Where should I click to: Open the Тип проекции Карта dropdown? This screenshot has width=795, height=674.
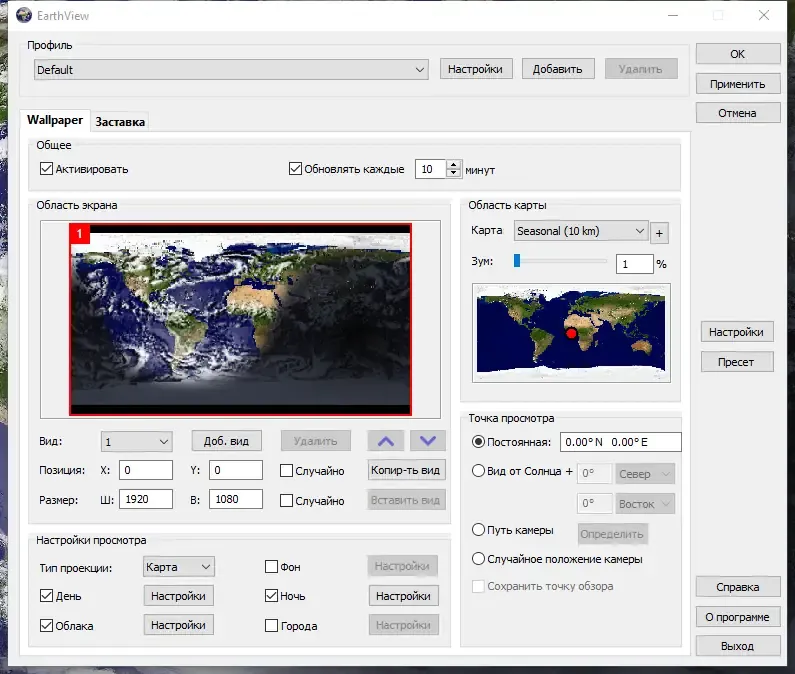pyautogui.click(x=178, y=567)
